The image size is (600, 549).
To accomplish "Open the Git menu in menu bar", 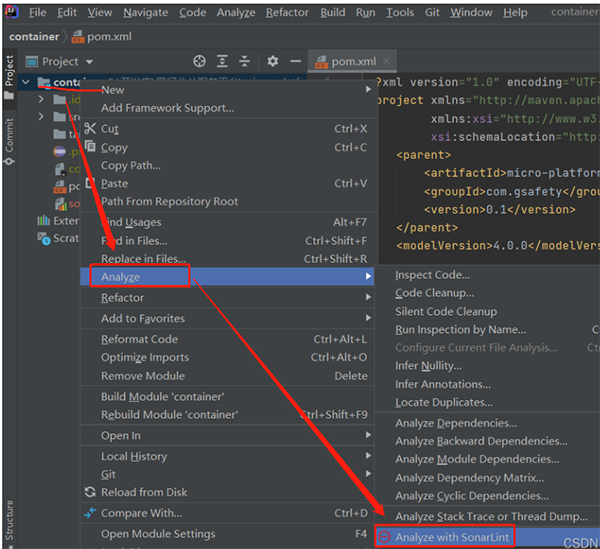I will click(x=432, y=13).
